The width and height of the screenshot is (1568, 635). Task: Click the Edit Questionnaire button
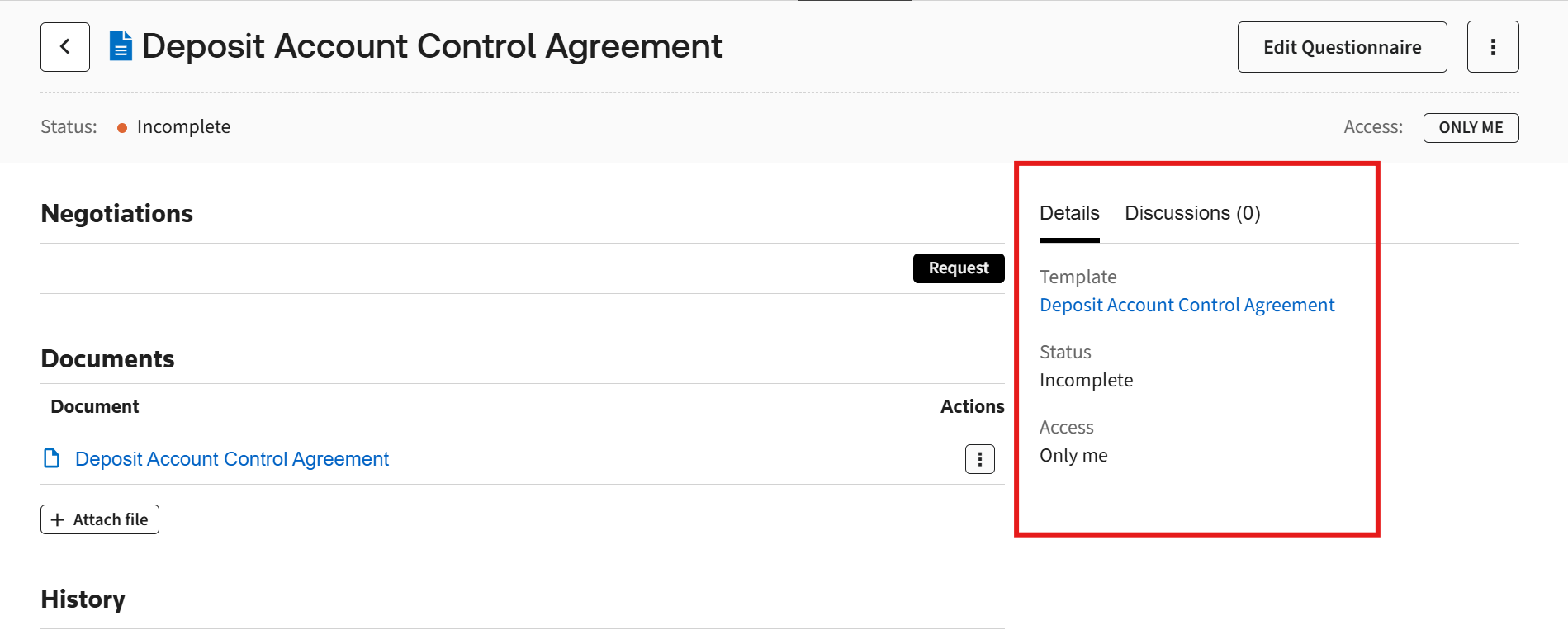(x=1341, y=46)
